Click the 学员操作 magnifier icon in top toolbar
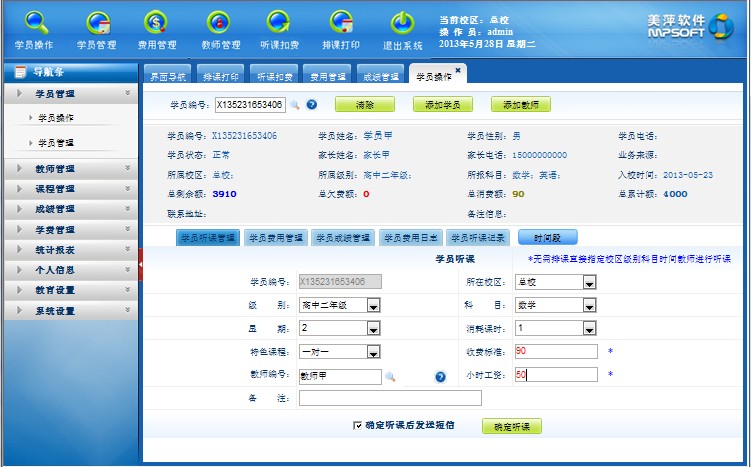Image resolution: width=751 pixels, height=467 pixels. pos(35,23)
